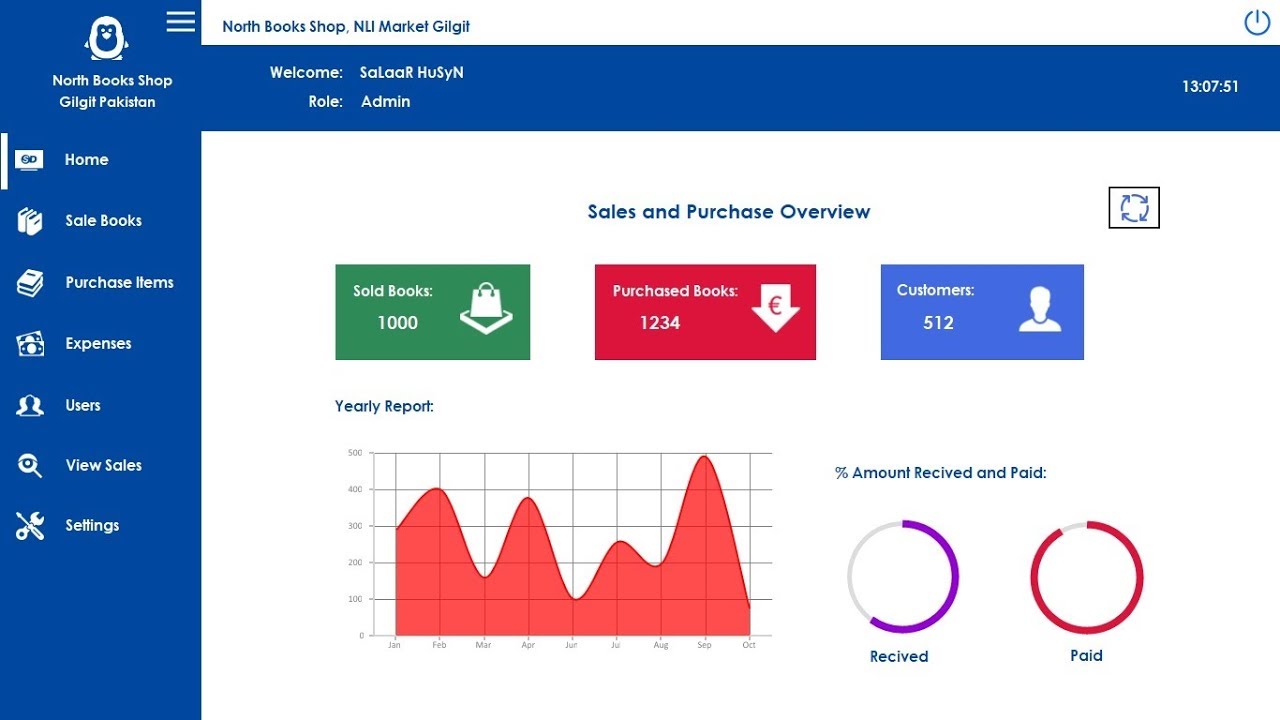Screen dimensions: 1280x720
Task: Click the penguin logo icon
Action: tap(106, 39)
